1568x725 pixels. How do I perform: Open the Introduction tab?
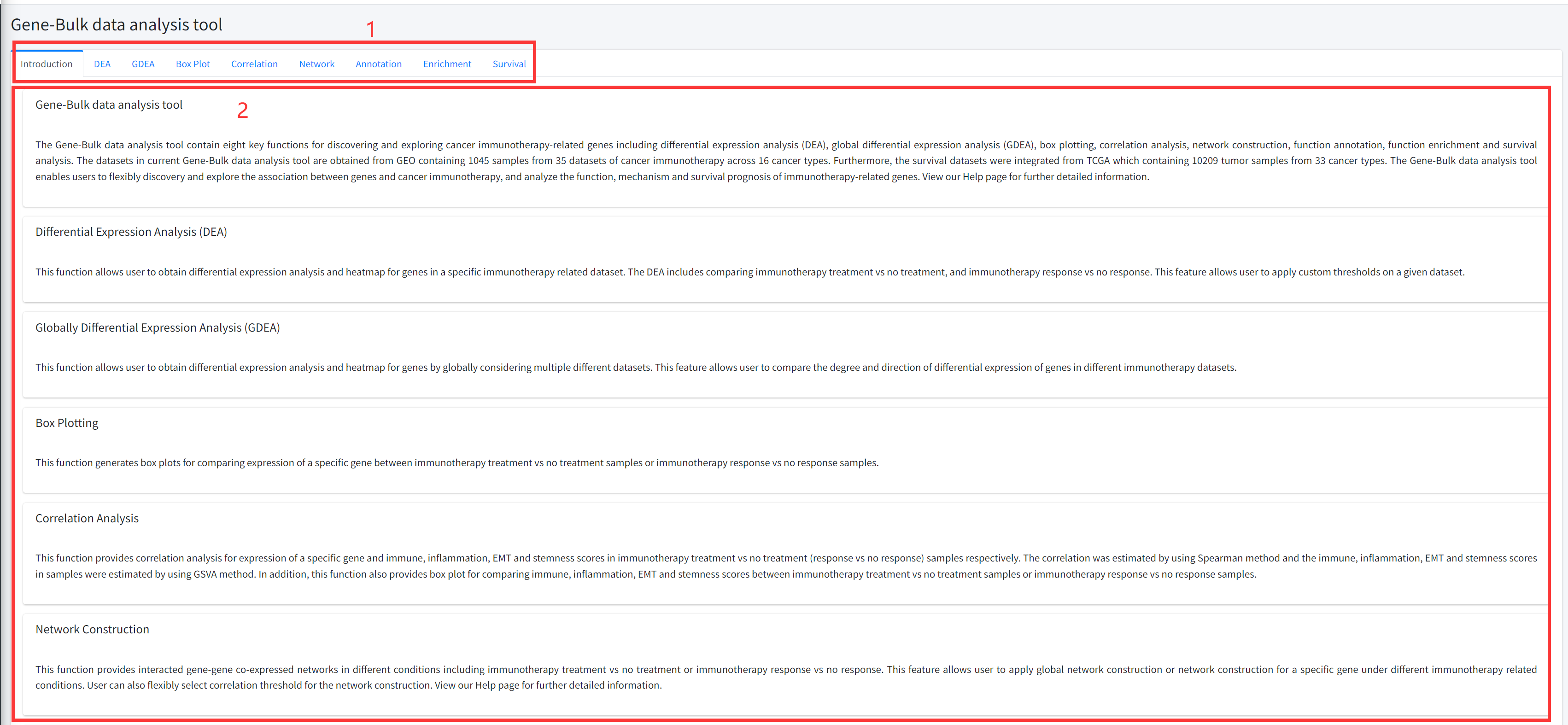pos(46,64)
